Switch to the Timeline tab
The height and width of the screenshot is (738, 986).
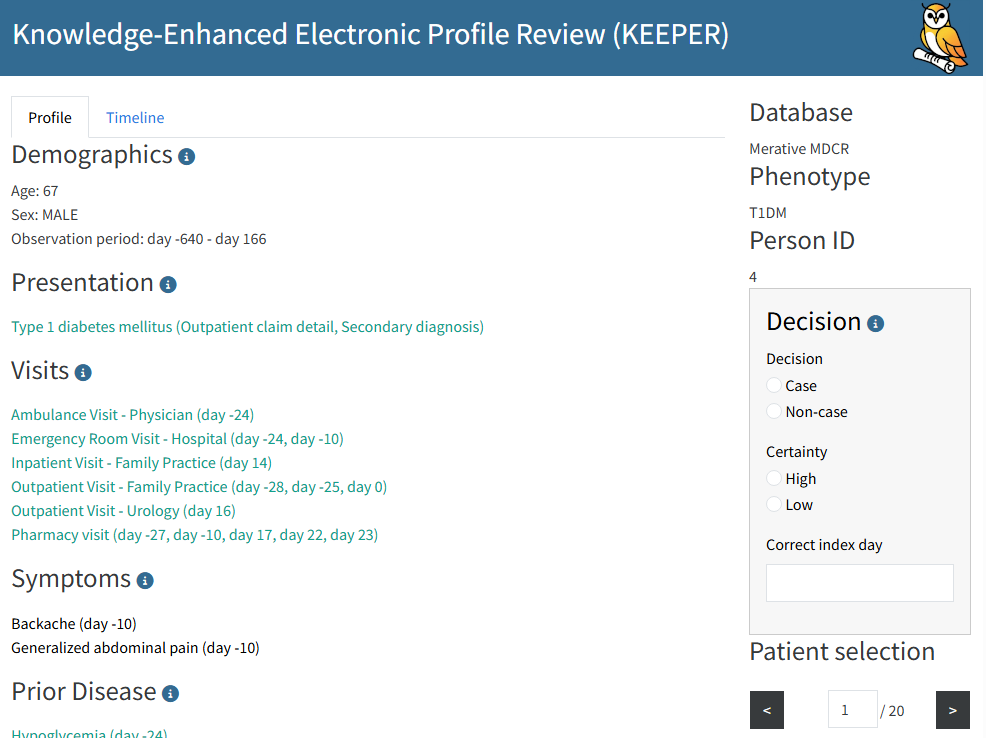tap(135, 118)
